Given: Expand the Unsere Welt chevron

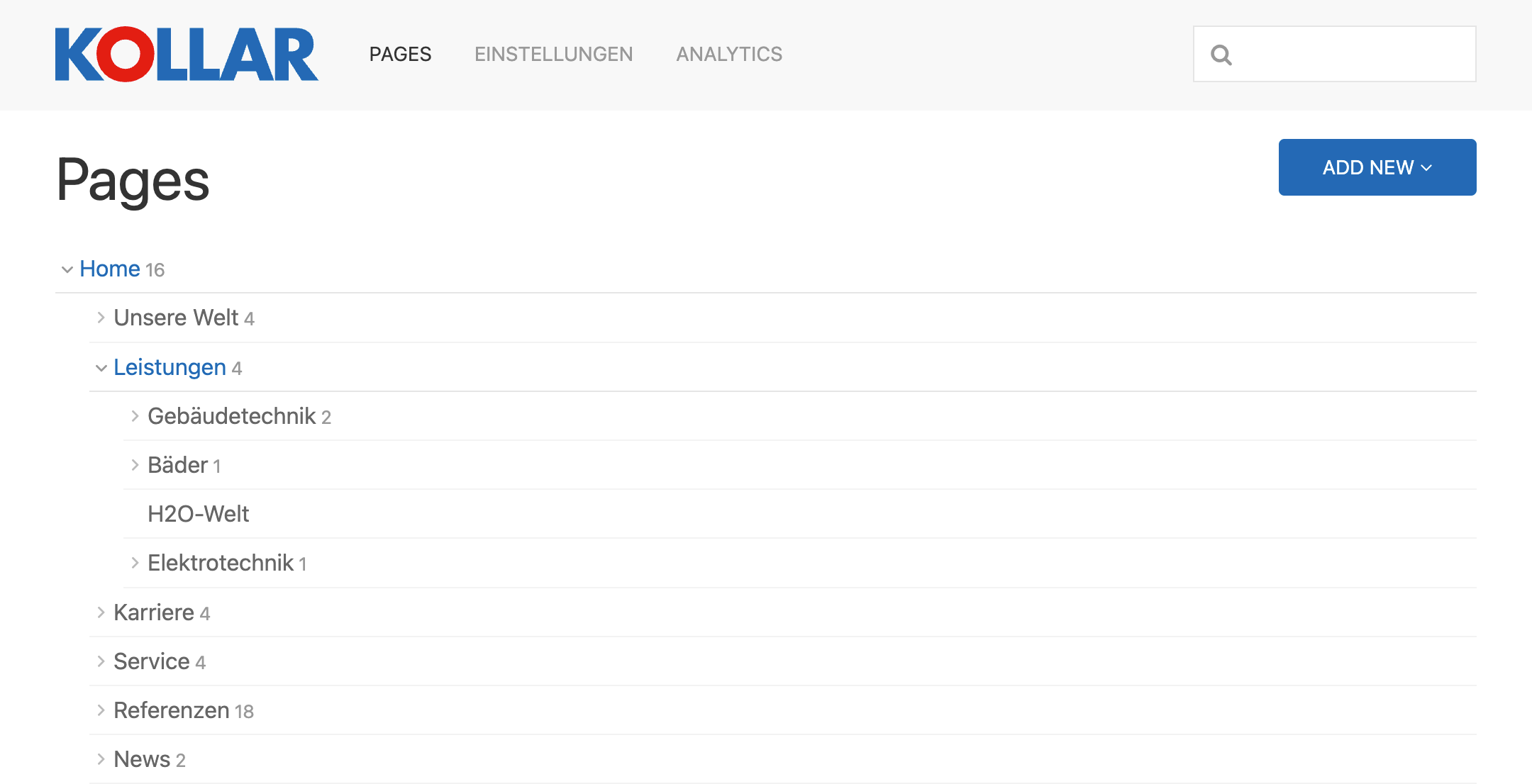Looking at the screenshot, I should 101,318.
